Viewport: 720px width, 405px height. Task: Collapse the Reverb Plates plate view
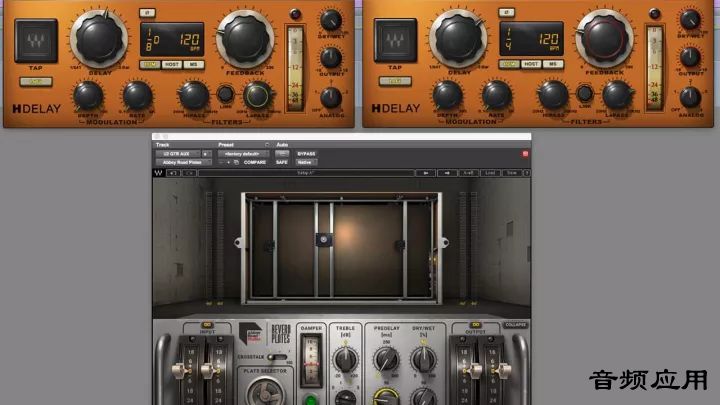coord(515,325)
